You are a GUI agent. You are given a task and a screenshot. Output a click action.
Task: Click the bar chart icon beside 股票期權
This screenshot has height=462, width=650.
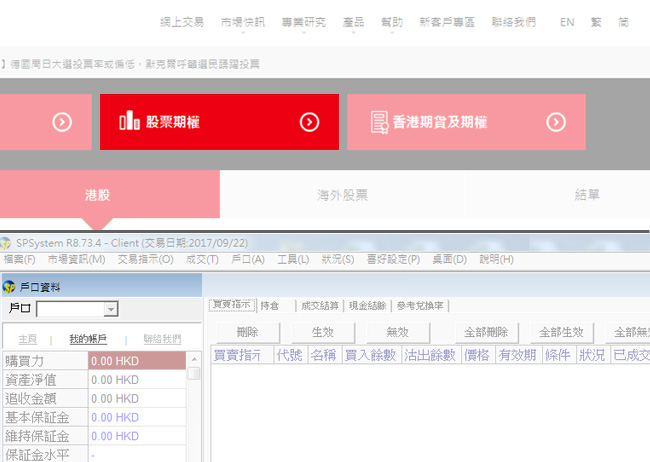click(129, 120)
